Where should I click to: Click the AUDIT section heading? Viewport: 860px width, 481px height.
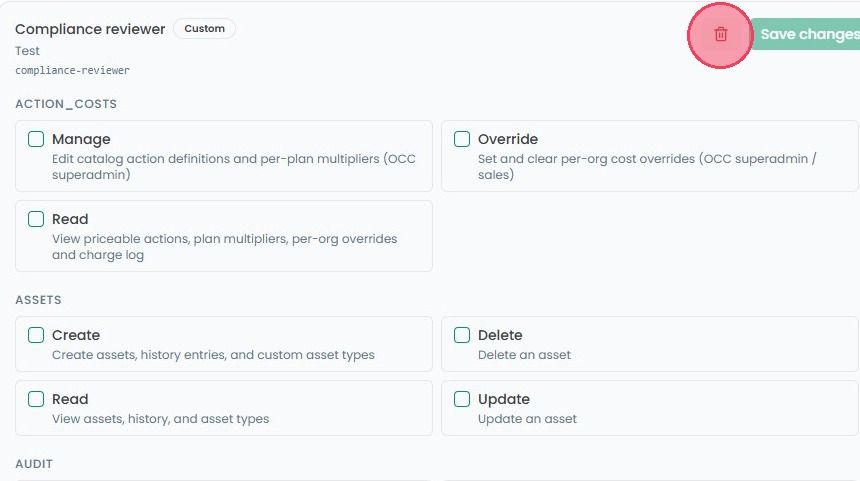point(34,464)
